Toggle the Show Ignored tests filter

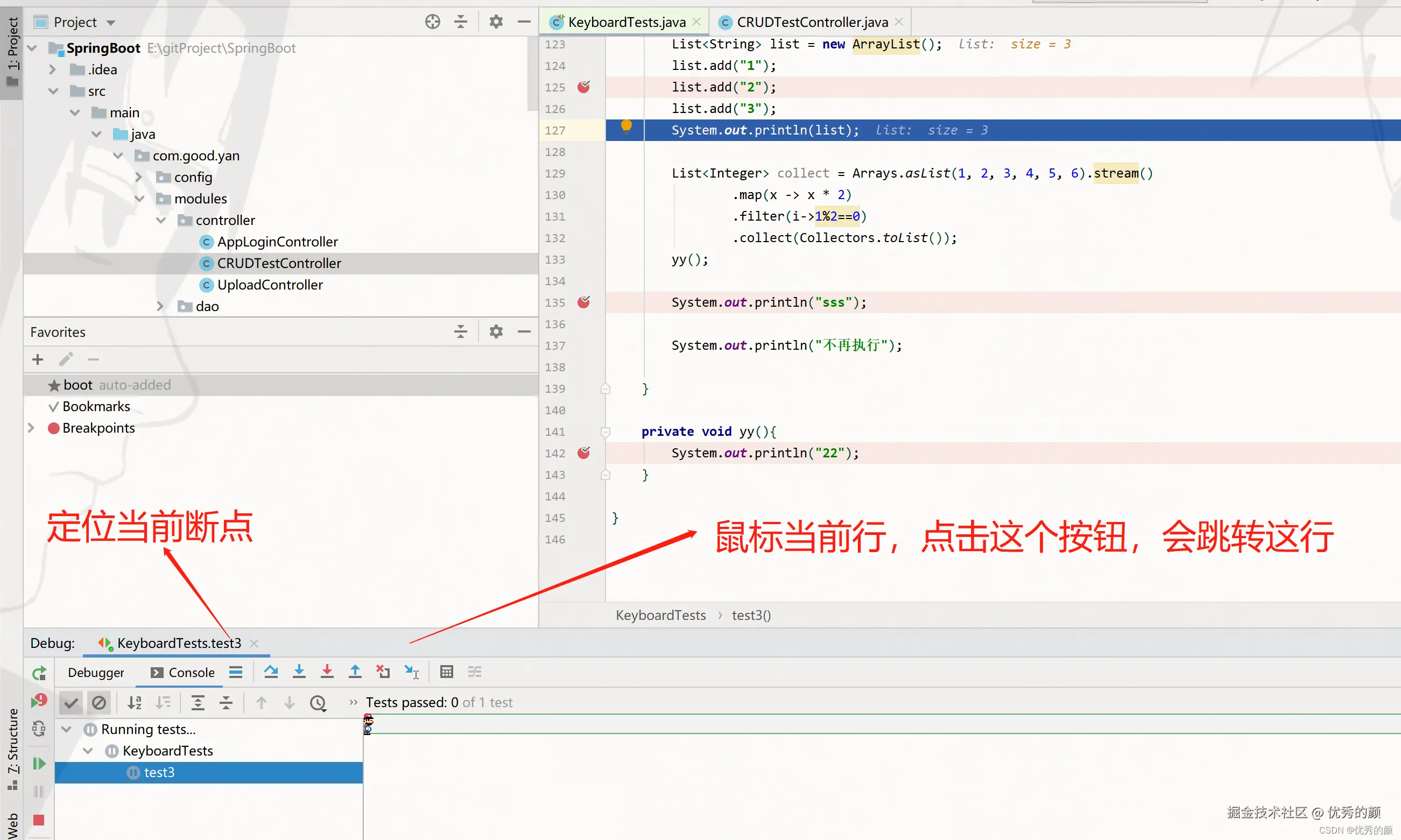(99, 702)
